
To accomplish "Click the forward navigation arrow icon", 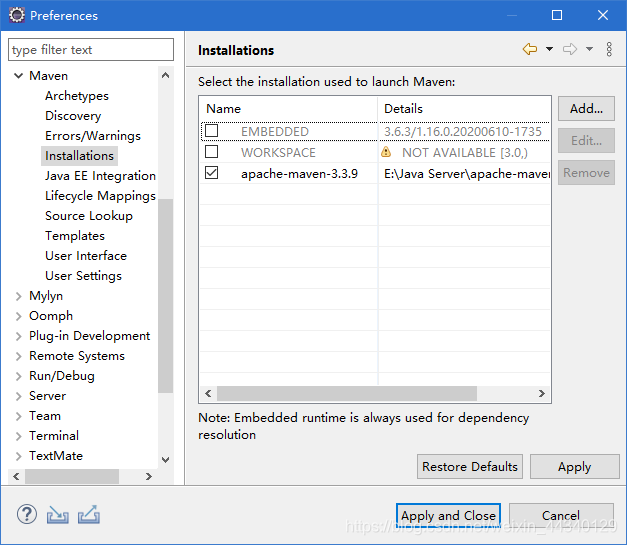I will point(570,49).
